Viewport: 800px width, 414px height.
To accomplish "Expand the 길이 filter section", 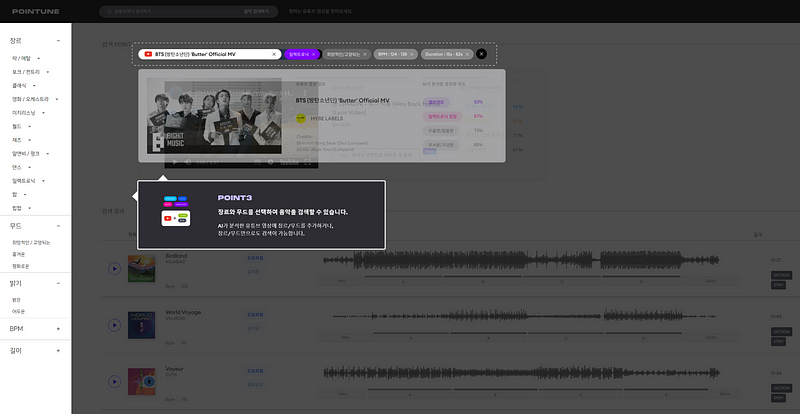I will [58, 351].
